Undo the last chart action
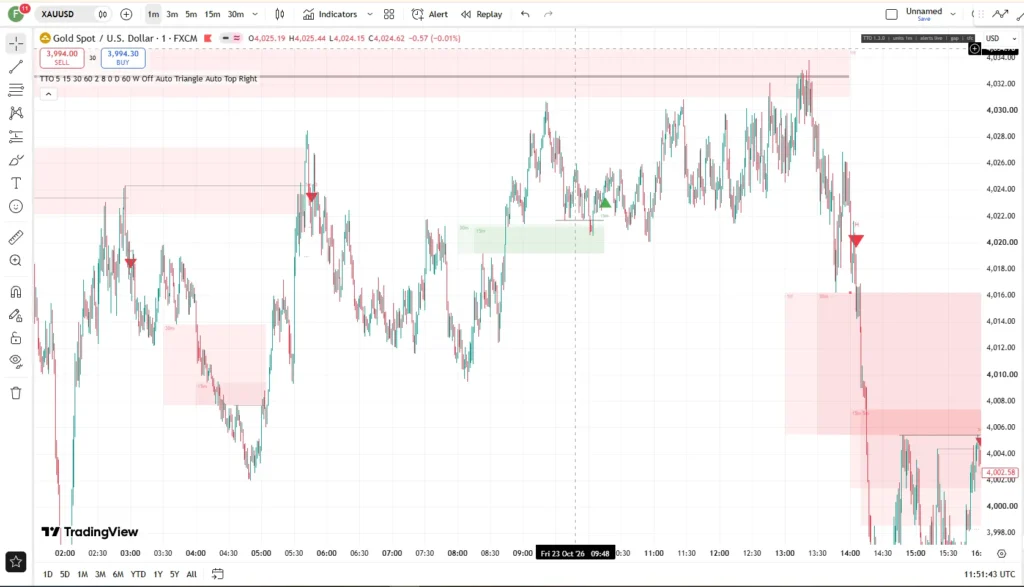This screenshot has height=587, width=1024. tap(525, 14)
